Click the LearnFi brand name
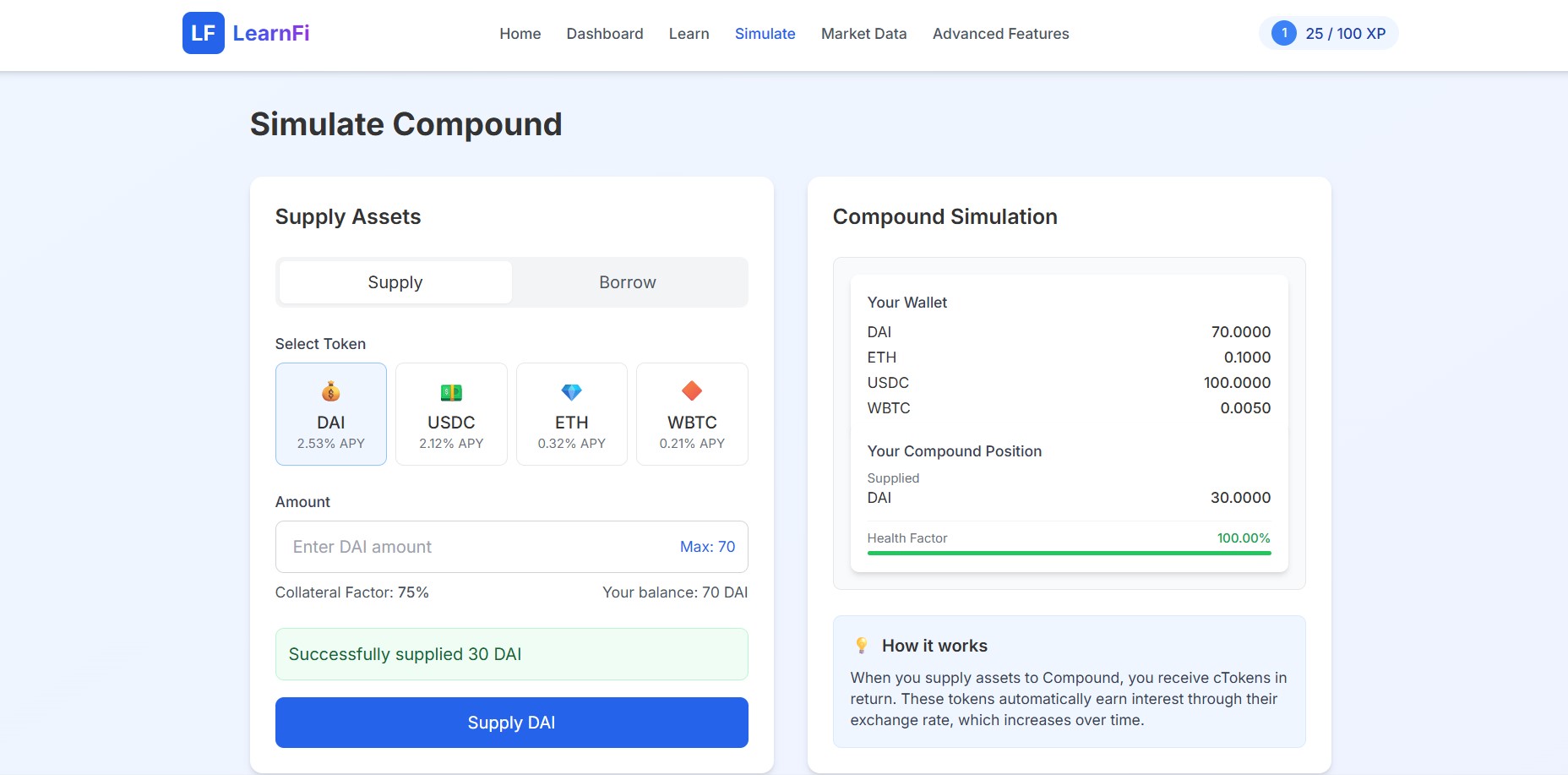1568x775 pixels. pos(271,33)
